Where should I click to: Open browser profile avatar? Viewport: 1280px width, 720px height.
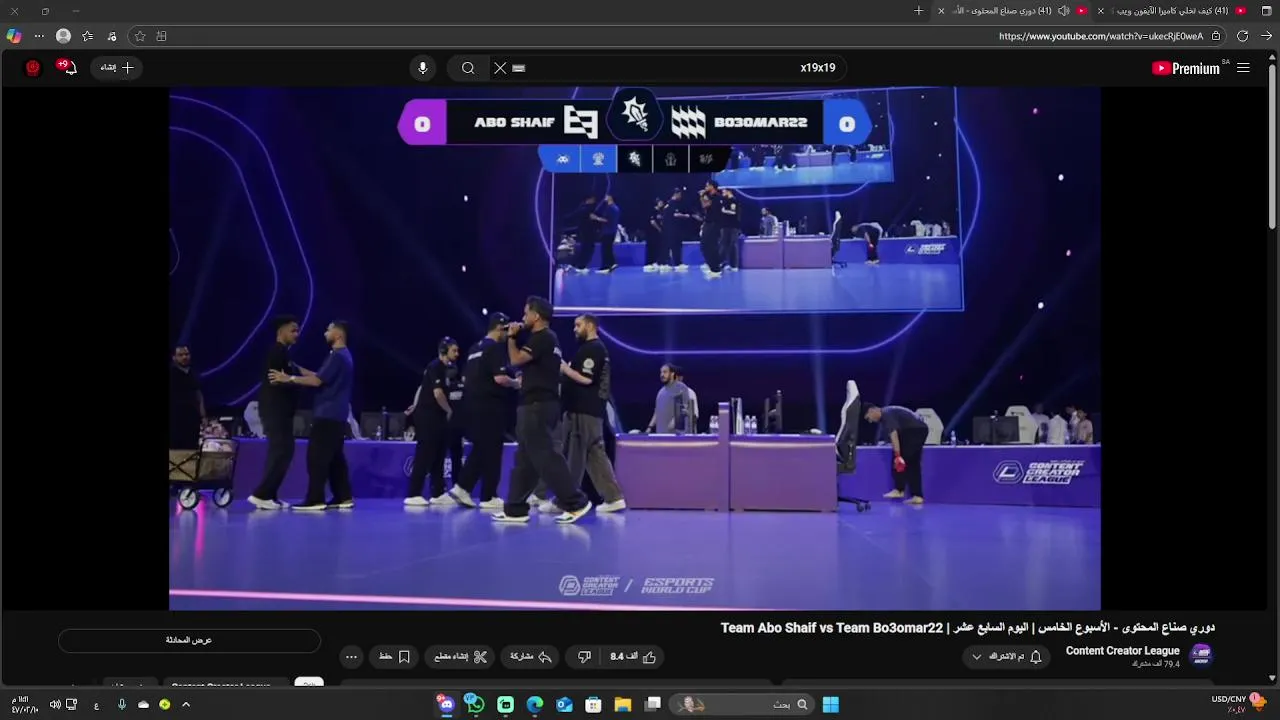pos(63,36)
